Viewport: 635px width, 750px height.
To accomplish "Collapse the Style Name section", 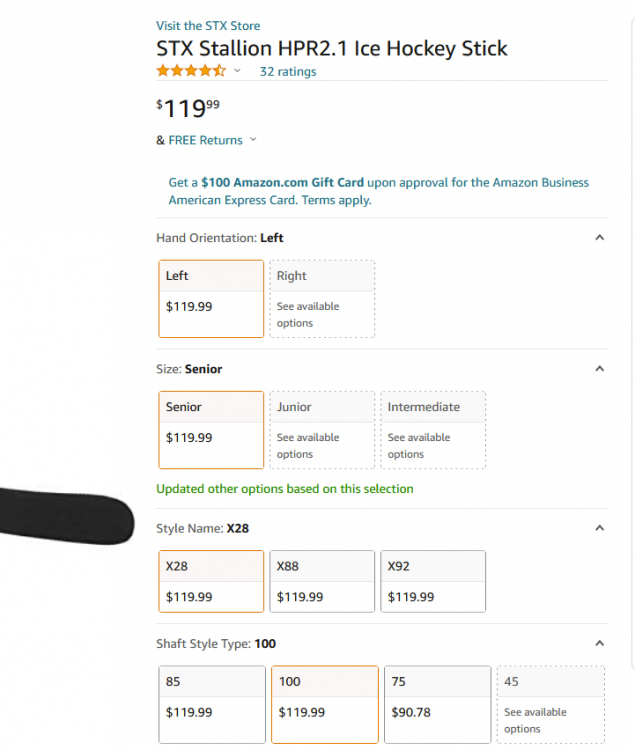I will (x=599, y=528).
